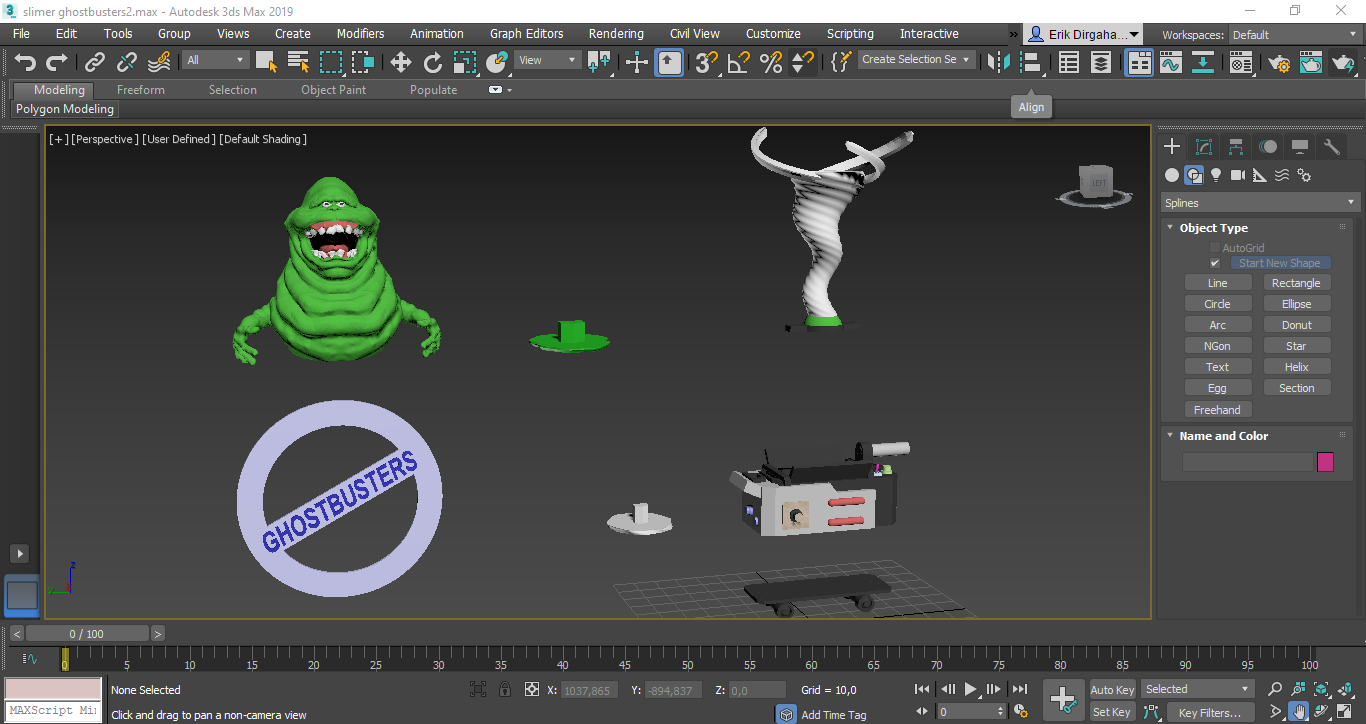
Task: Toggle Percent Snap
Action: coord(771,62)
